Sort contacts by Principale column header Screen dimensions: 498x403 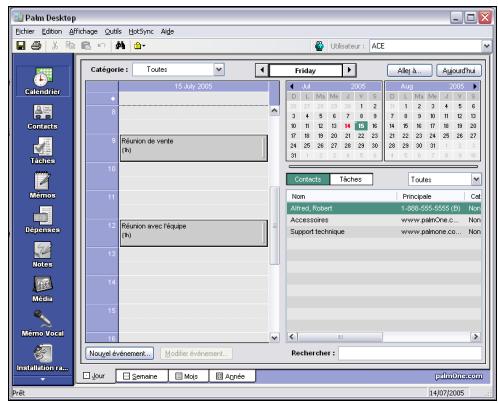coord(431,196)
